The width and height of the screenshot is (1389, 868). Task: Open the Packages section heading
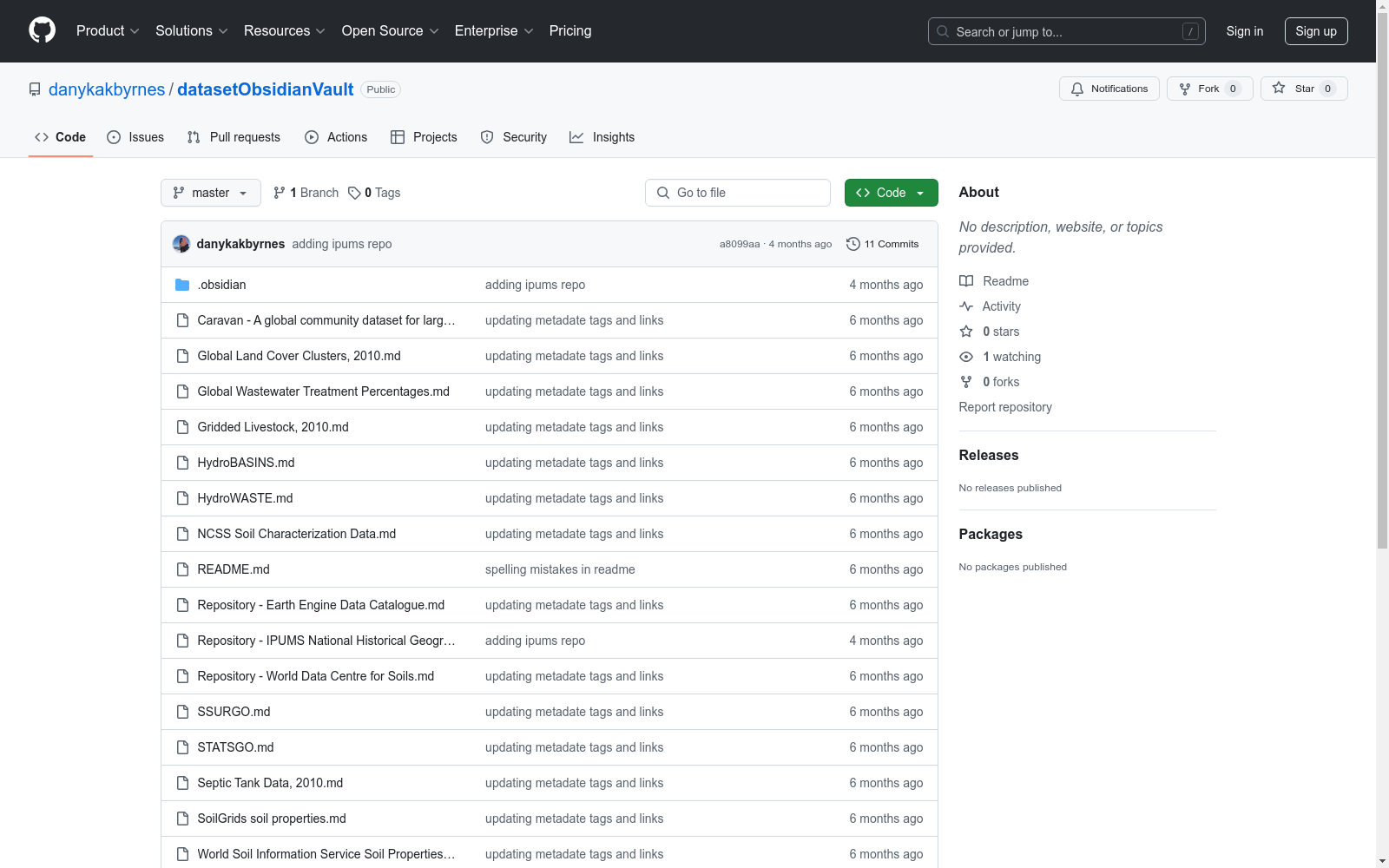[x=991, y=534]
